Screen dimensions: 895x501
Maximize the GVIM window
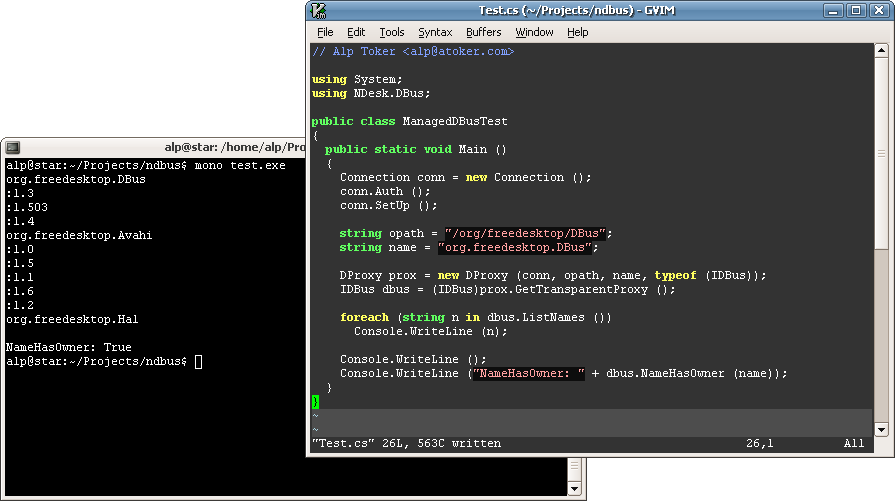(x=855, y=11)
